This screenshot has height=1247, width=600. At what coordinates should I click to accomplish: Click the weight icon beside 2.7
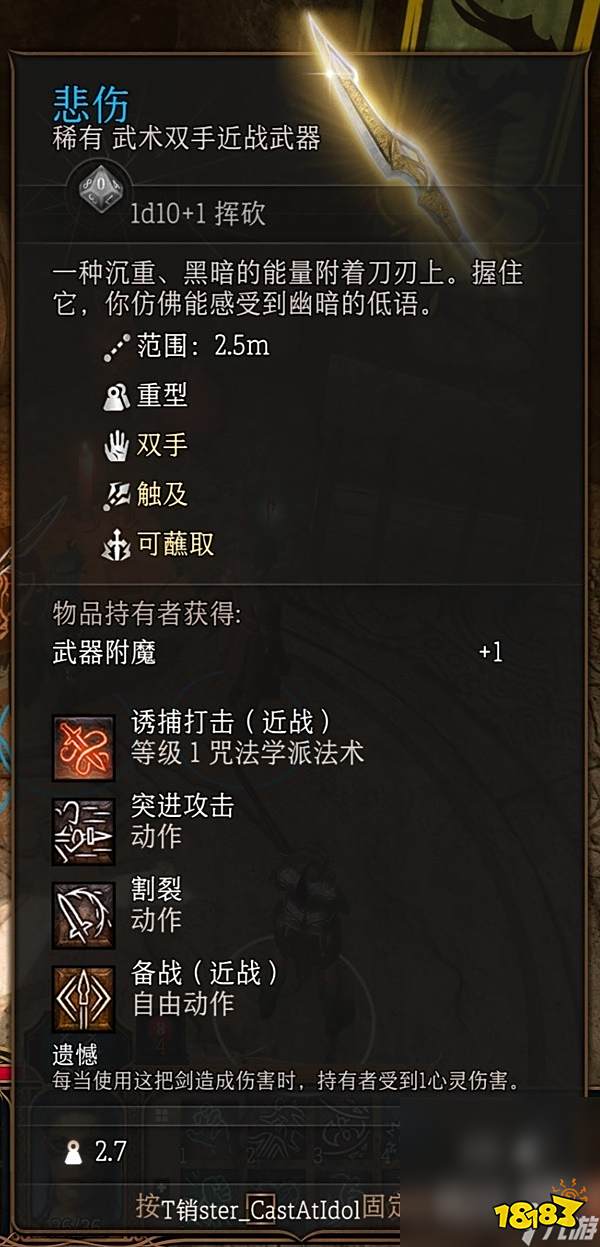point(73,1152)
